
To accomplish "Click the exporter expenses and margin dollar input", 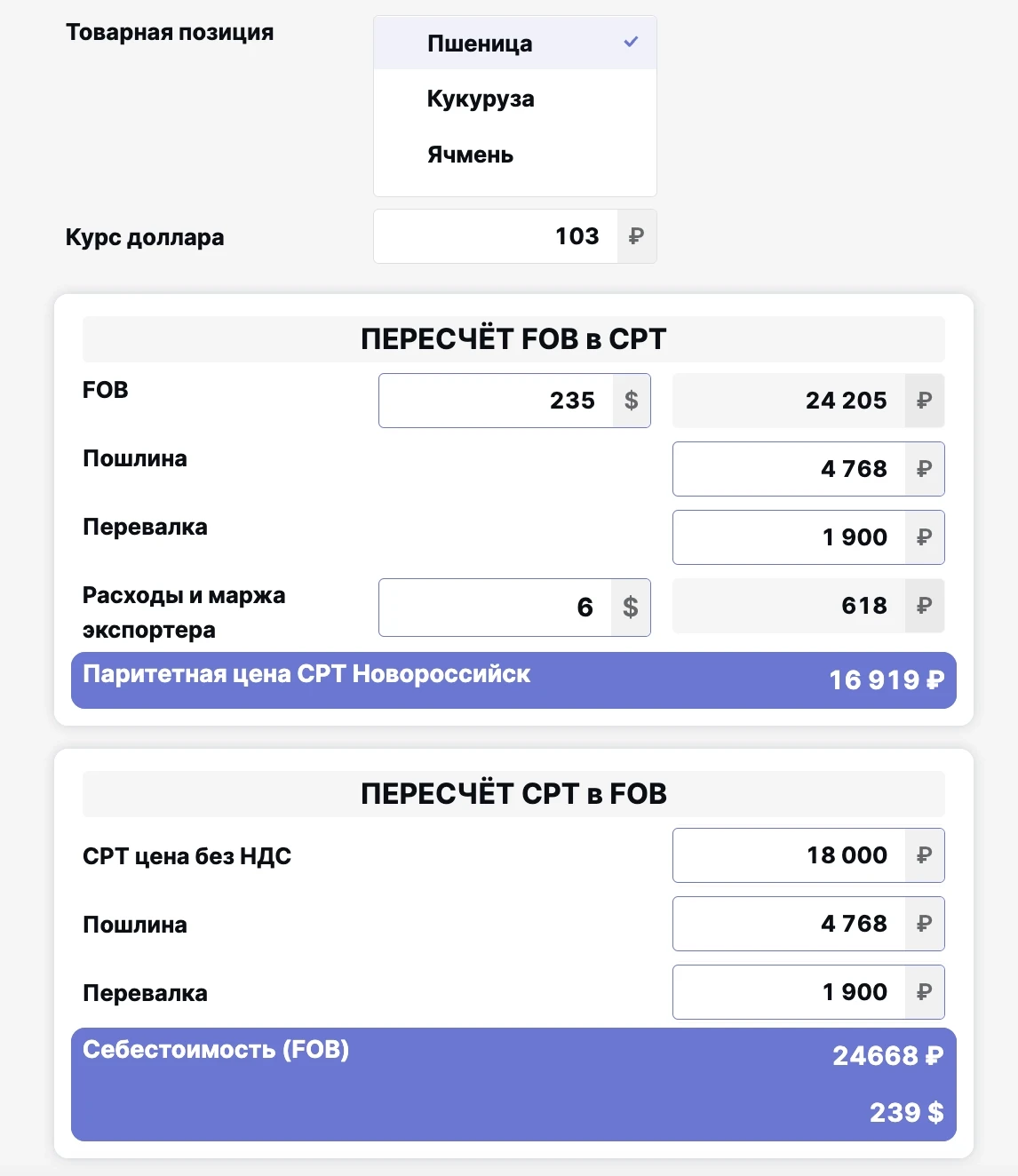I will tap(496, 608).
